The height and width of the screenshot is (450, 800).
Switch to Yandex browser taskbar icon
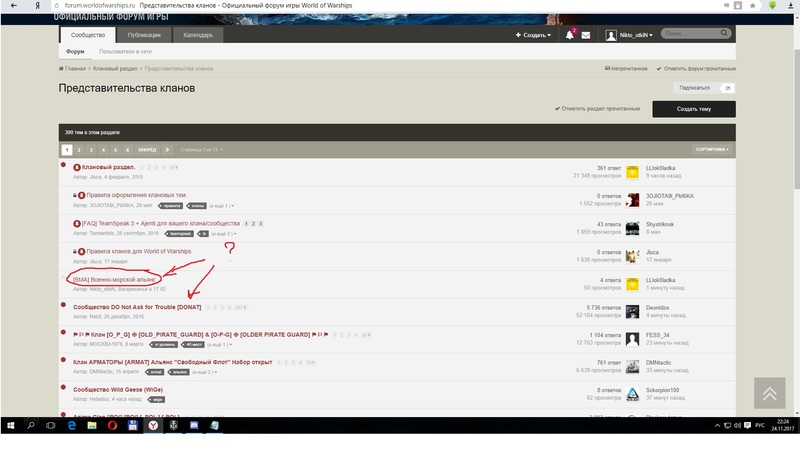(x=153, y=425)
